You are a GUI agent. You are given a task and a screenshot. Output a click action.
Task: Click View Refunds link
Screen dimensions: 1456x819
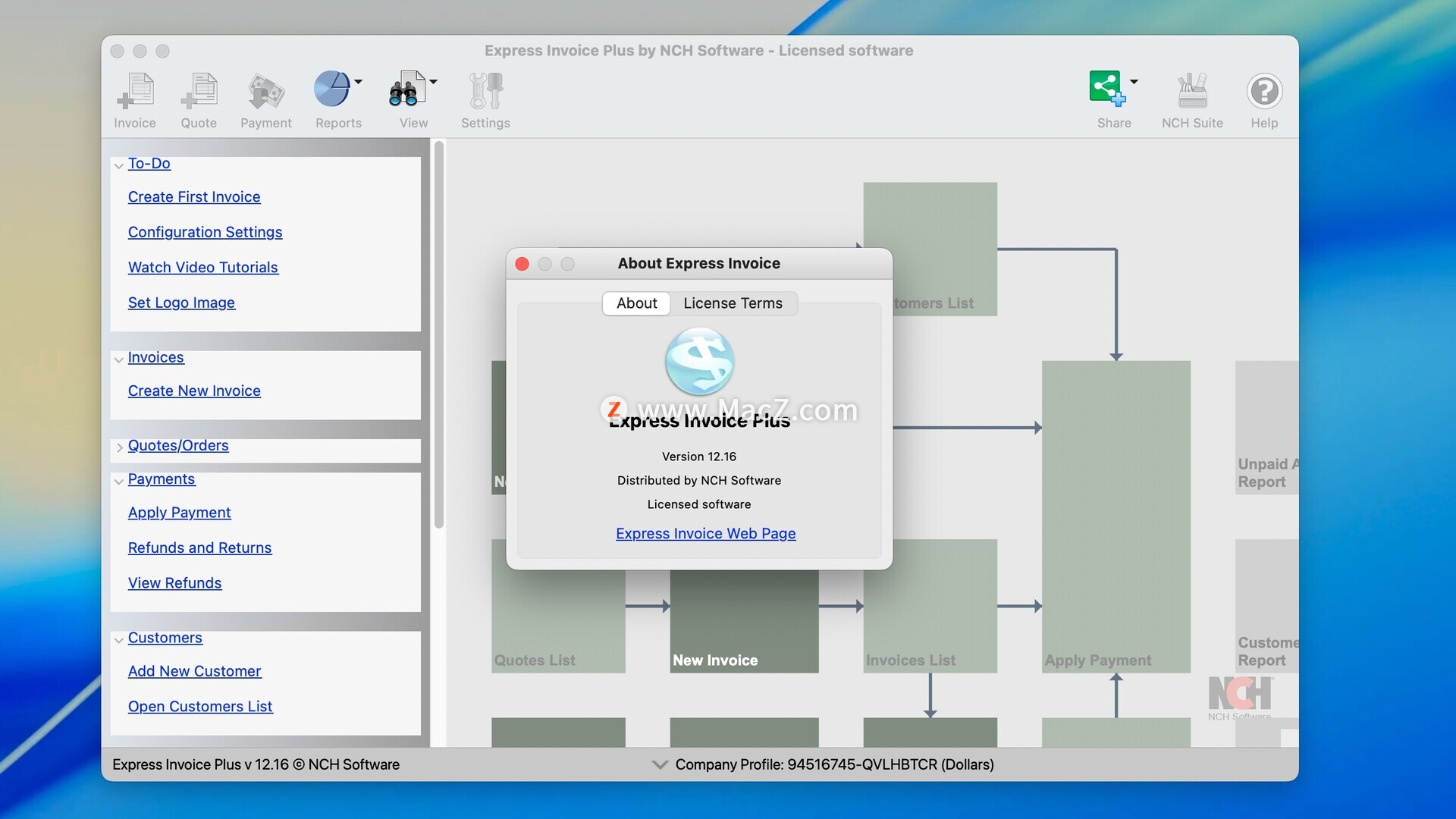tap(174, 583)
